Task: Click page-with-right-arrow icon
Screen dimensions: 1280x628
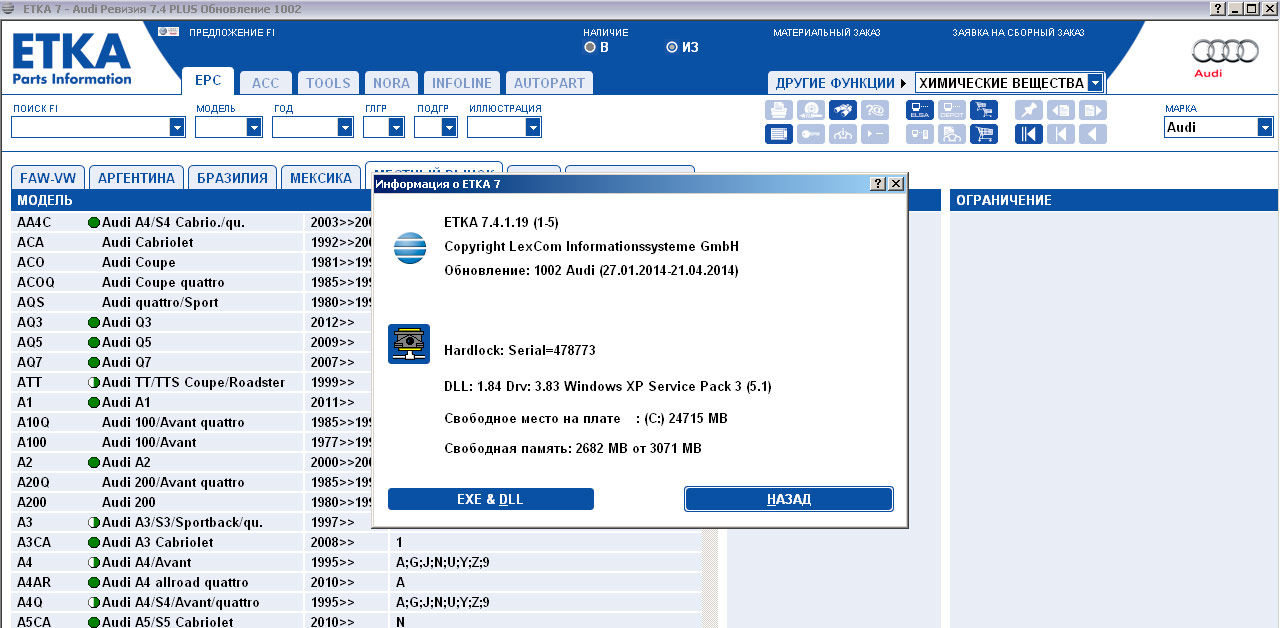Action: click(1093, 110)
